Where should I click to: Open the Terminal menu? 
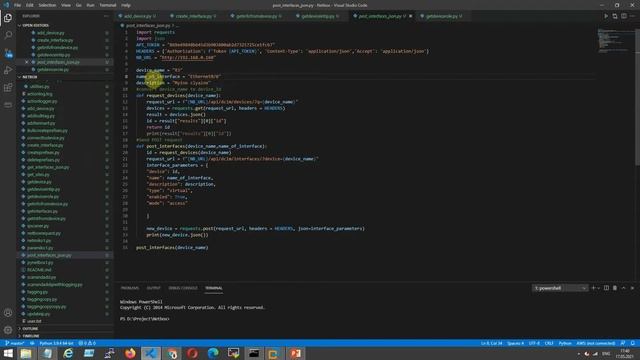pos(108,5)
